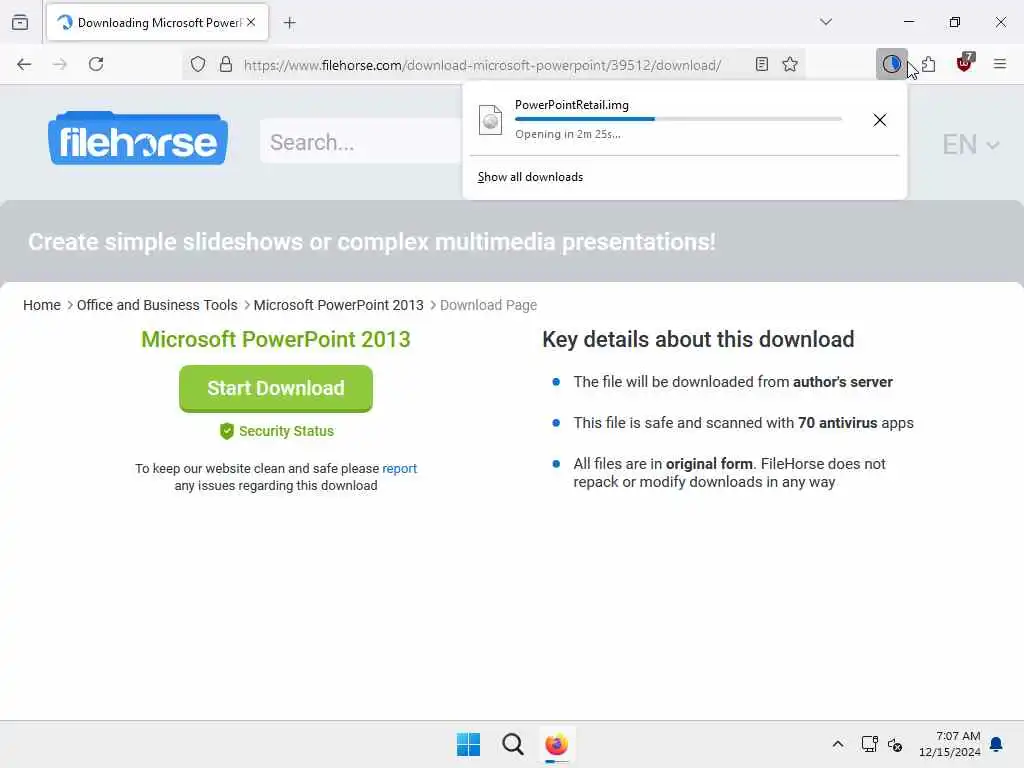Click the muted volume tray icon

tap(895, 744)
